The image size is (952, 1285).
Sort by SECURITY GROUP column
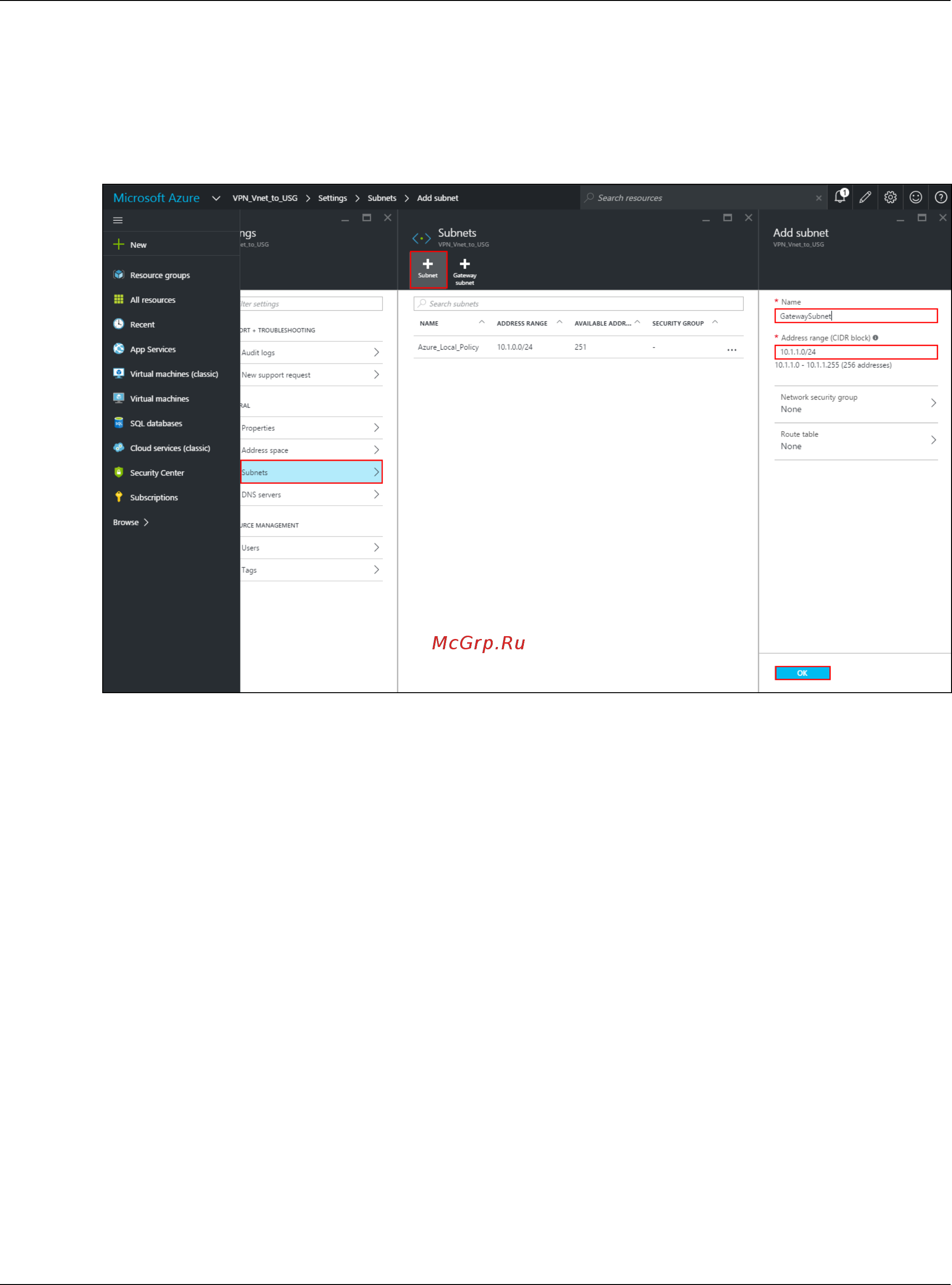(678, 323)
